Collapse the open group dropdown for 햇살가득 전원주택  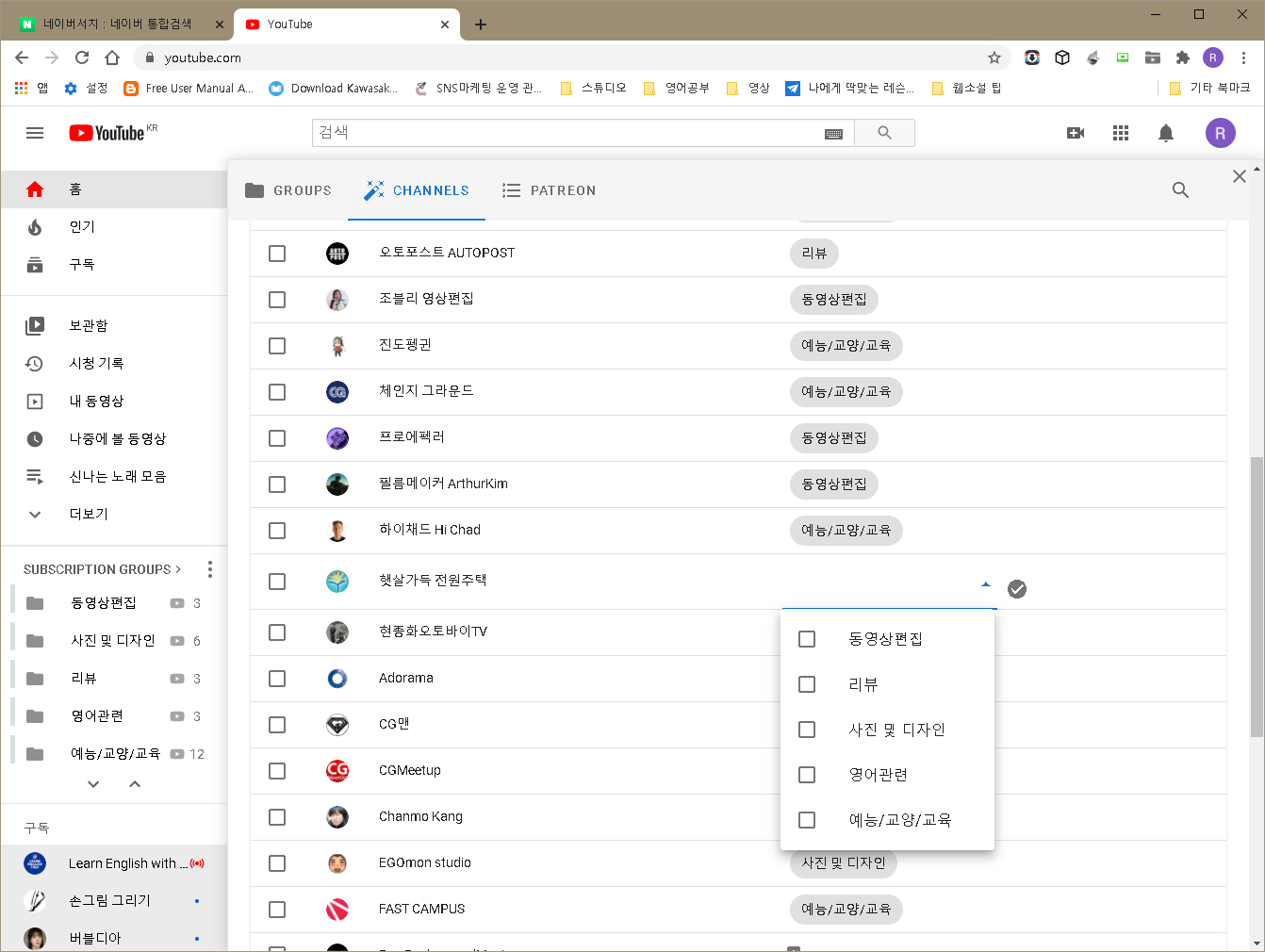tap(985, 583)
